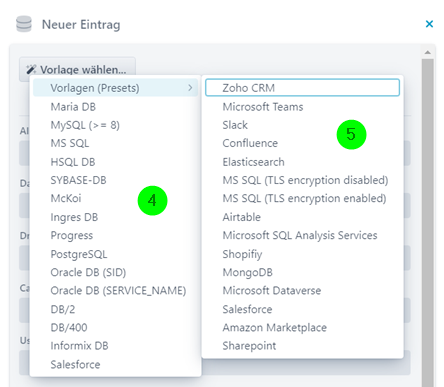This screenshot has width=444, height=387.
Task: Select Maria DB template
Action: click(115, 107)
